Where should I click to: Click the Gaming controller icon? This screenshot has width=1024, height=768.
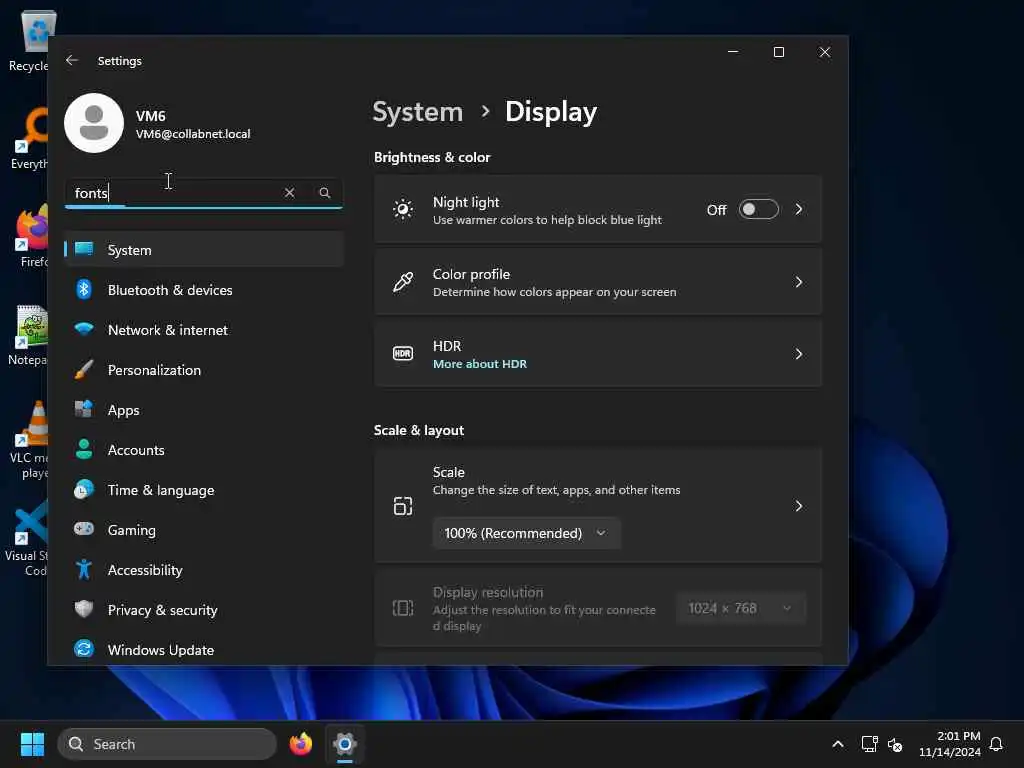pos(84,529)
